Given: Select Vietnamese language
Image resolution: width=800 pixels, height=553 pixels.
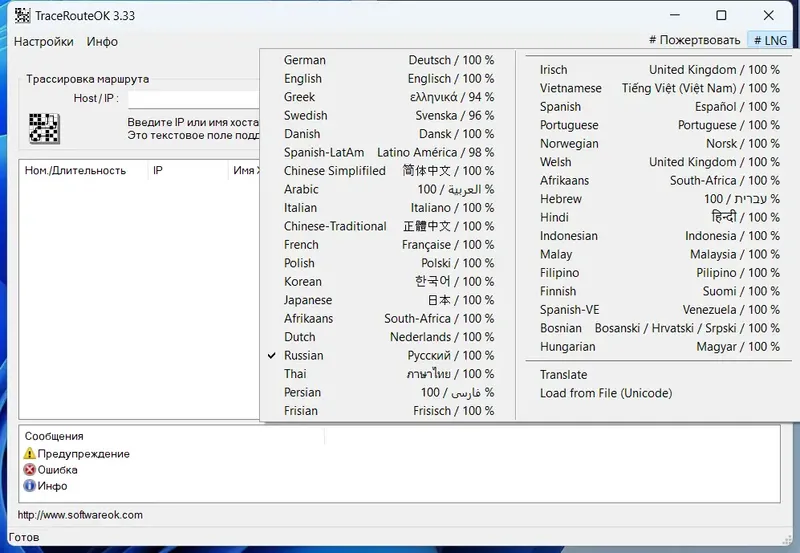Looking at the screenshot, I should pyautogui.click(x=659, y=88).
